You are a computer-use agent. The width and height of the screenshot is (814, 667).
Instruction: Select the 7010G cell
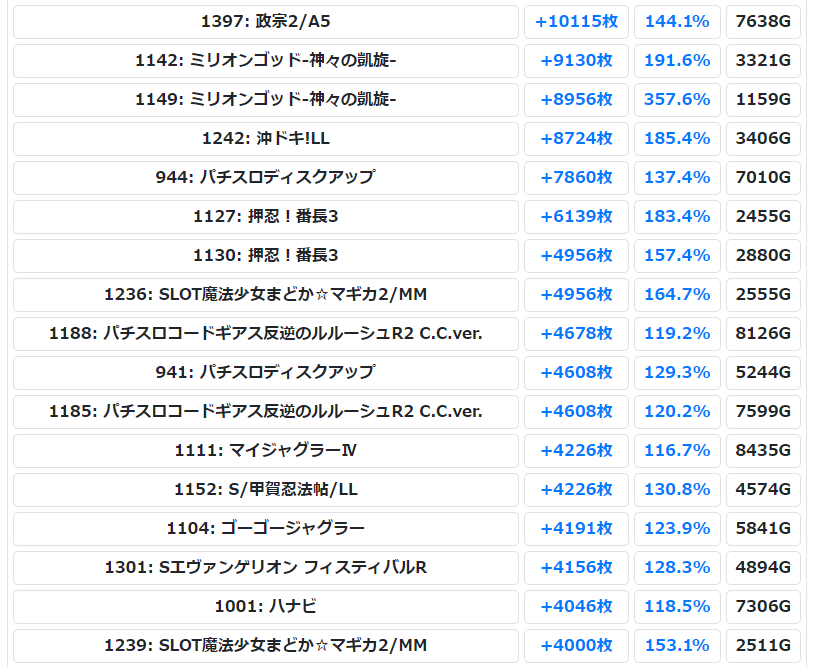tap(763, 178)
